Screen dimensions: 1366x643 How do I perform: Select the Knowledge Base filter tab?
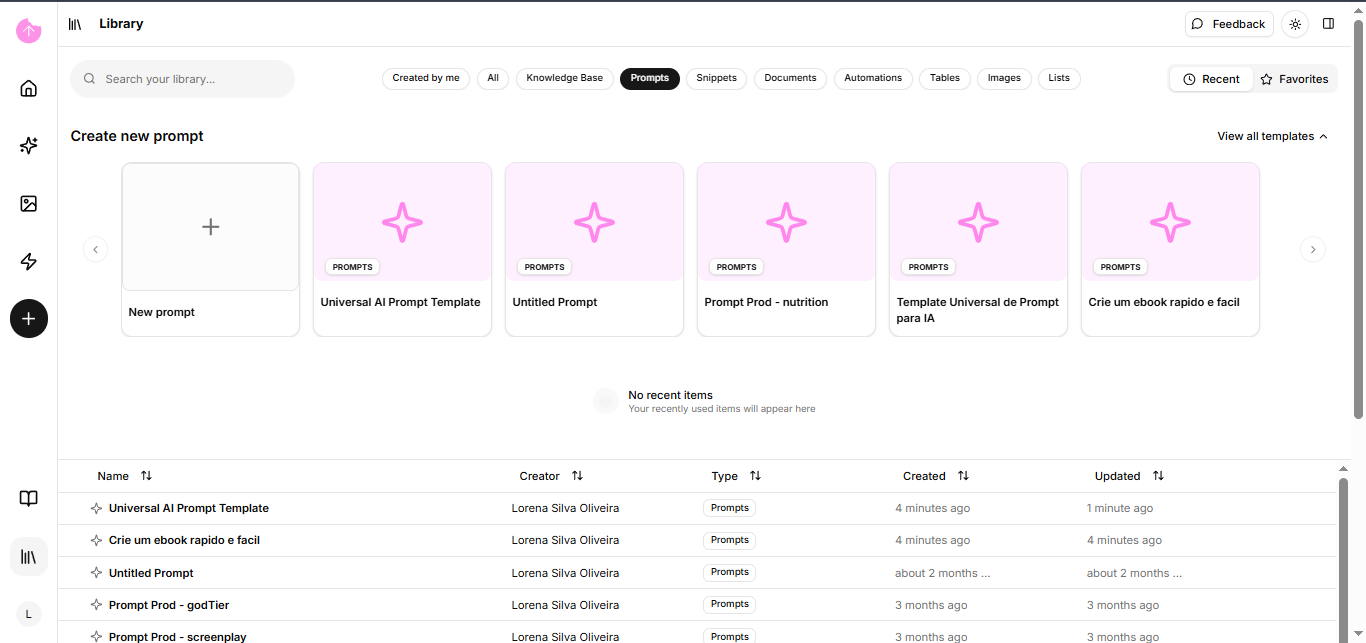[564, 78]
